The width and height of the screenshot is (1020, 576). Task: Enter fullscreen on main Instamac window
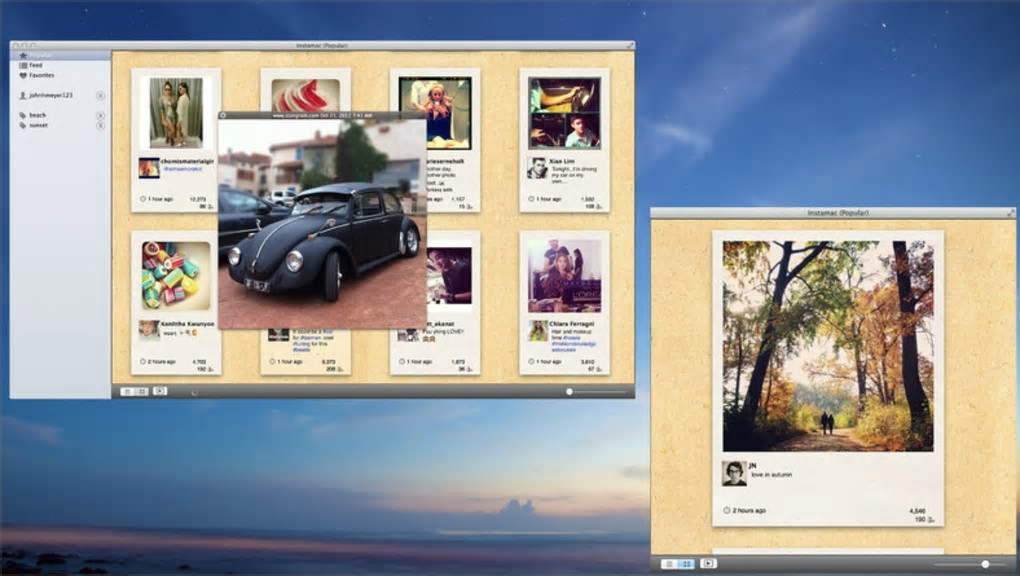pos(630,46)
